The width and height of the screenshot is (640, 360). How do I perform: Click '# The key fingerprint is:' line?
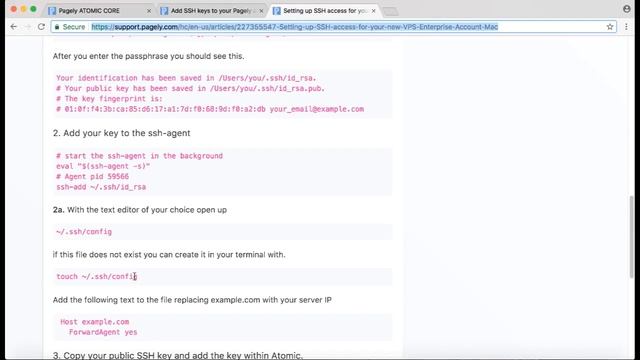(109, 99)
